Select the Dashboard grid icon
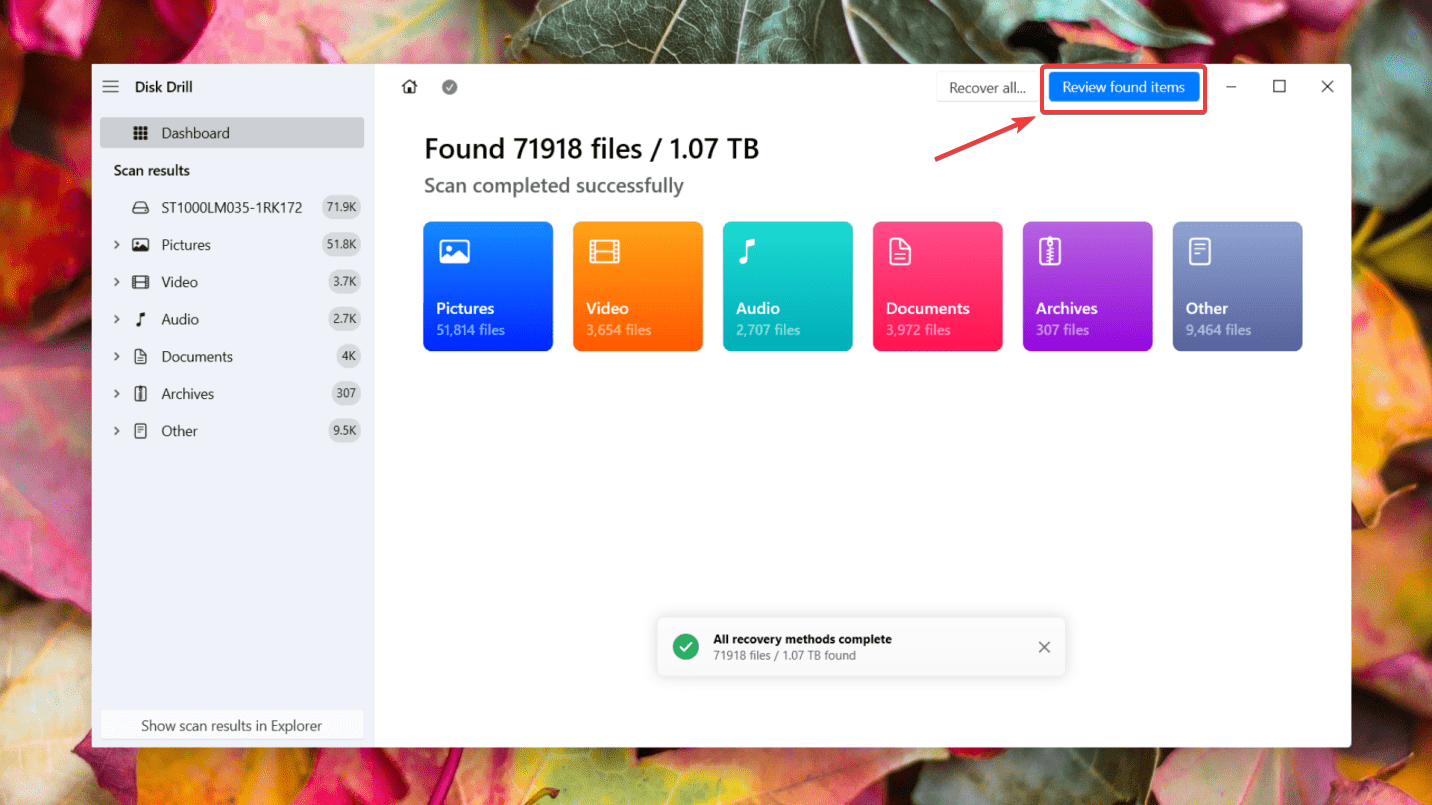The width and height of the screenshot is (1432, 805). click(x=141, y=133)
